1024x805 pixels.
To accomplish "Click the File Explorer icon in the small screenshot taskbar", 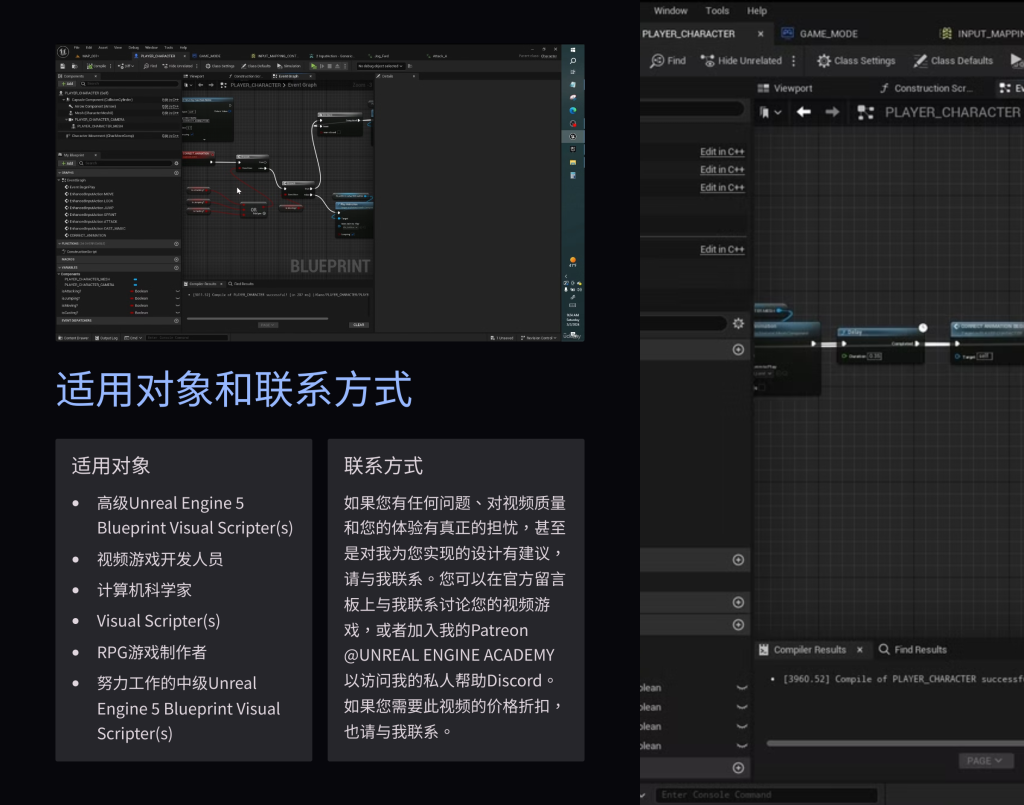I will [573, 163].
